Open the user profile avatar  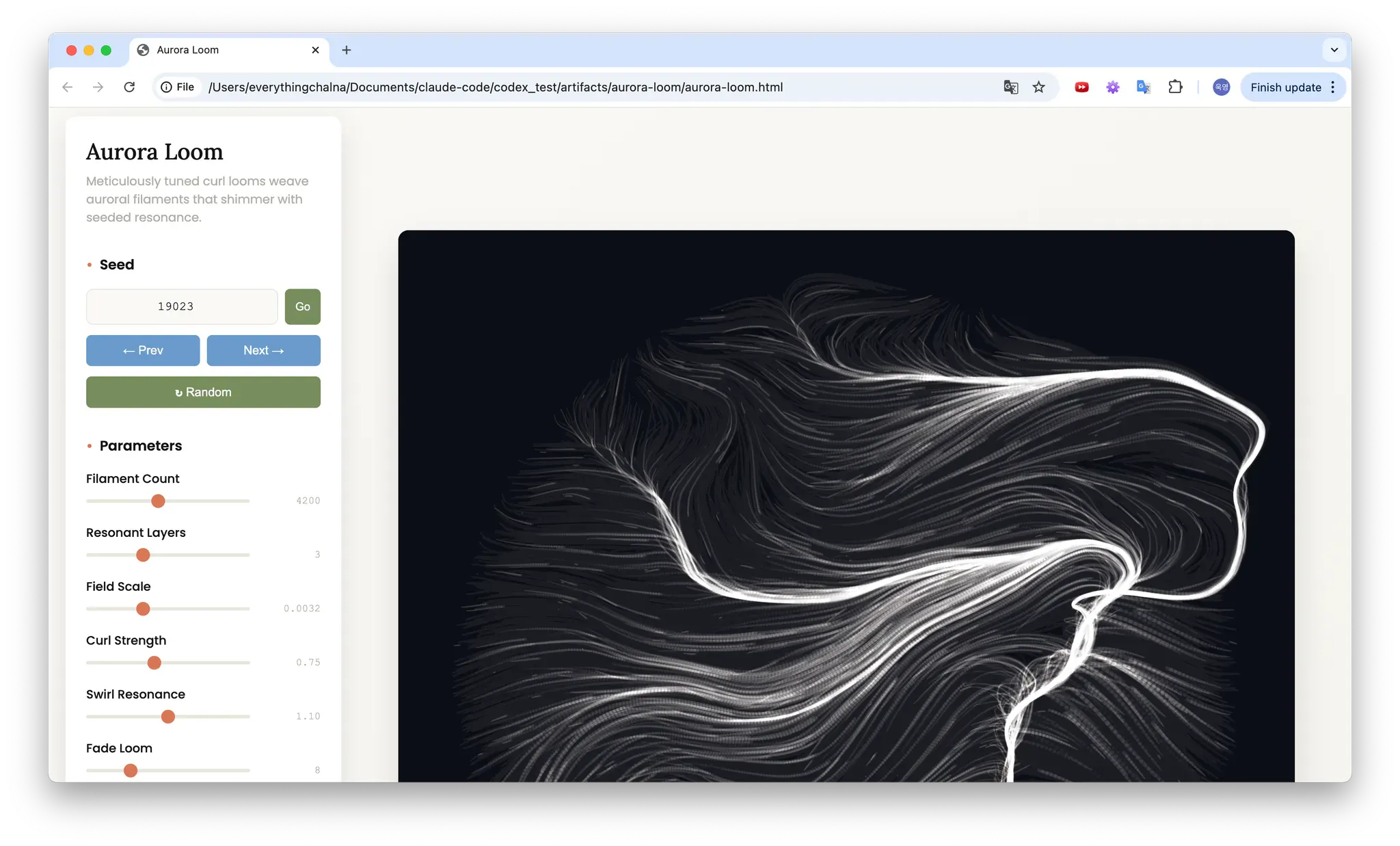(1221, 87)
